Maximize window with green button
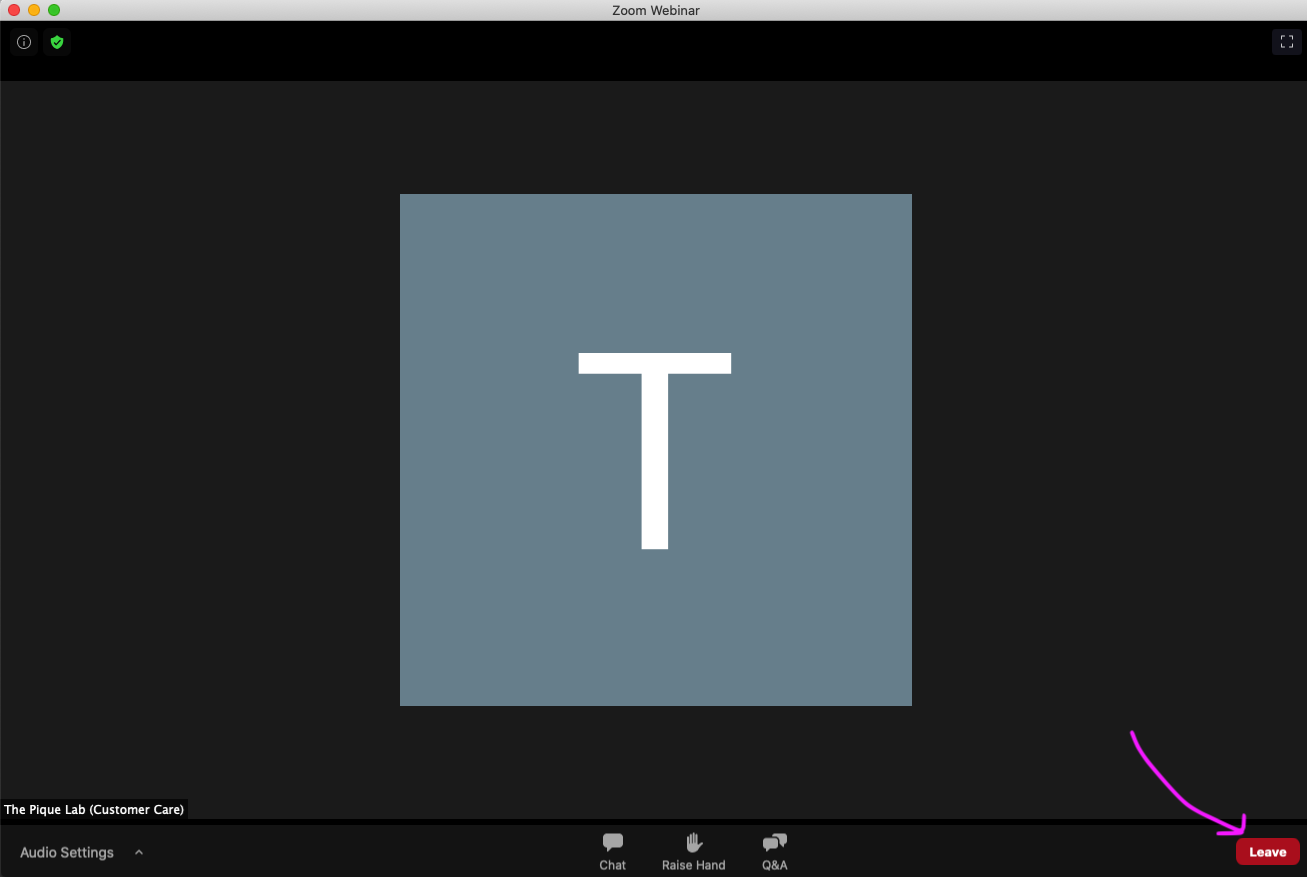Image resolution: width=1307 pixels, height=877 pixels. point(54,10)
